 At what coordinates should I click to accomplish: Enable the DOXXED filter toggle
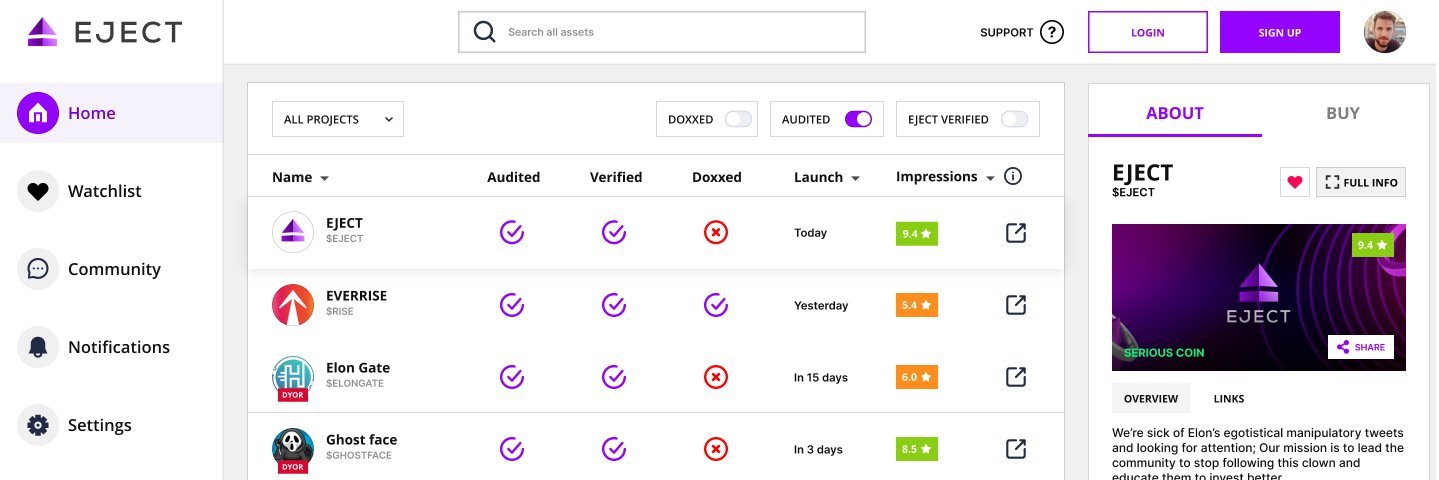point(738,119)
